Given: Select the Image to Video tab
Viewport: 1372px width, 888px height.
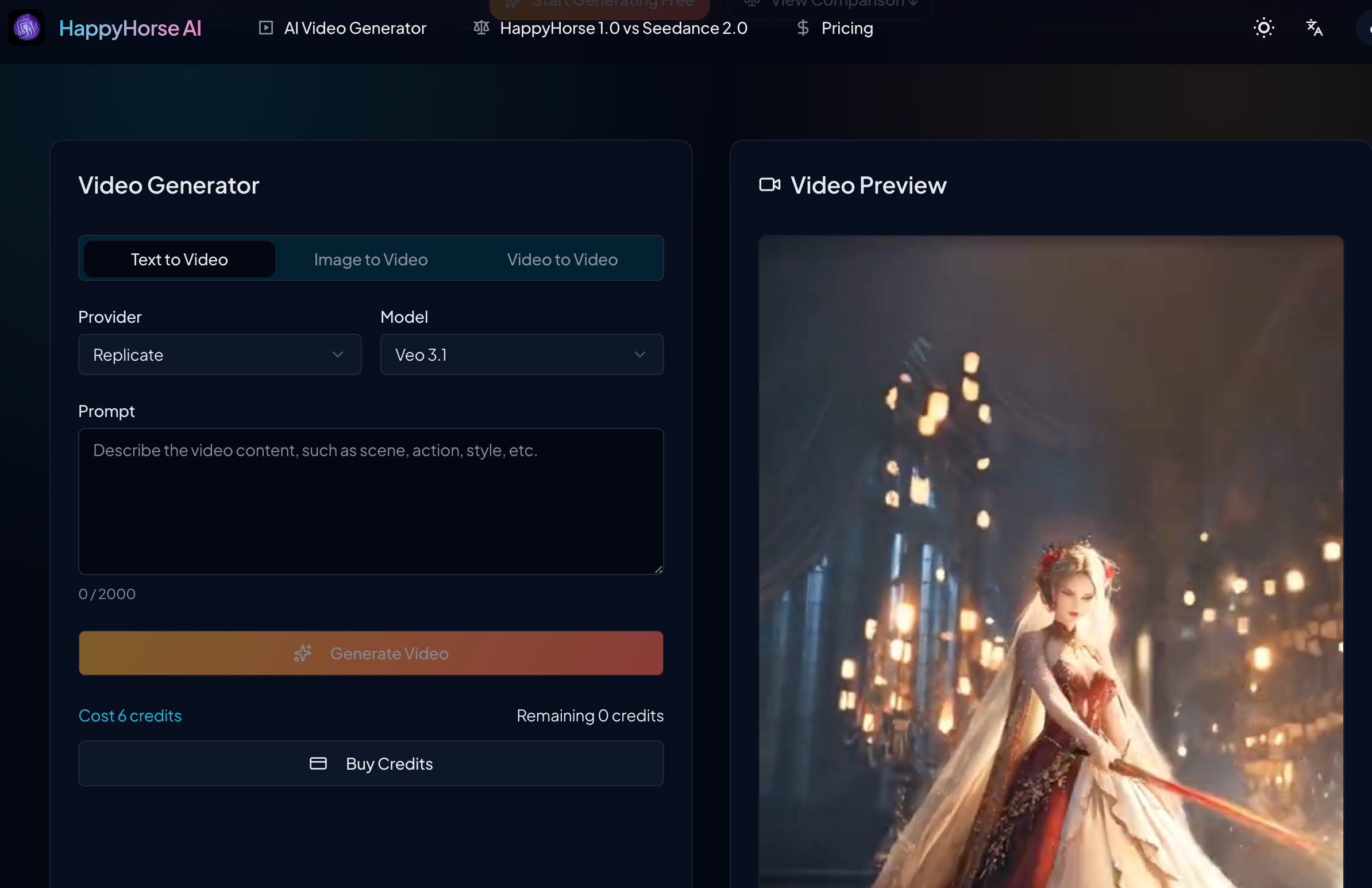Looking at the screenshot, I should click(371, 259).
